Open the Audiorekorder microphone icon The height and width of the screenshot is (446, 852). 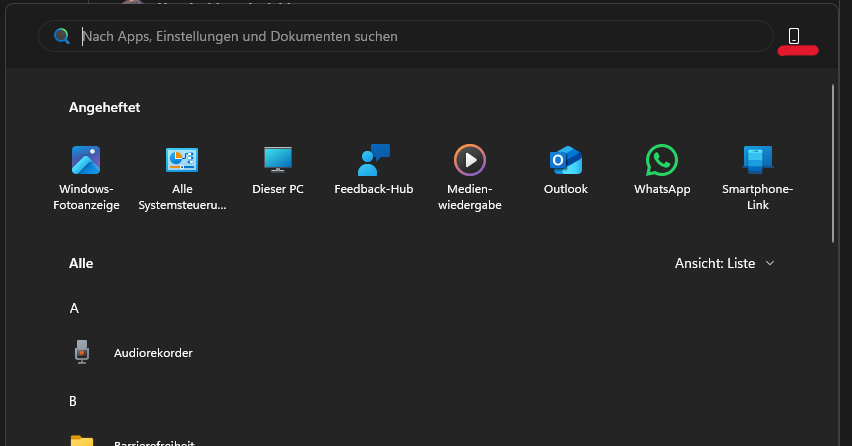[82, 352]
